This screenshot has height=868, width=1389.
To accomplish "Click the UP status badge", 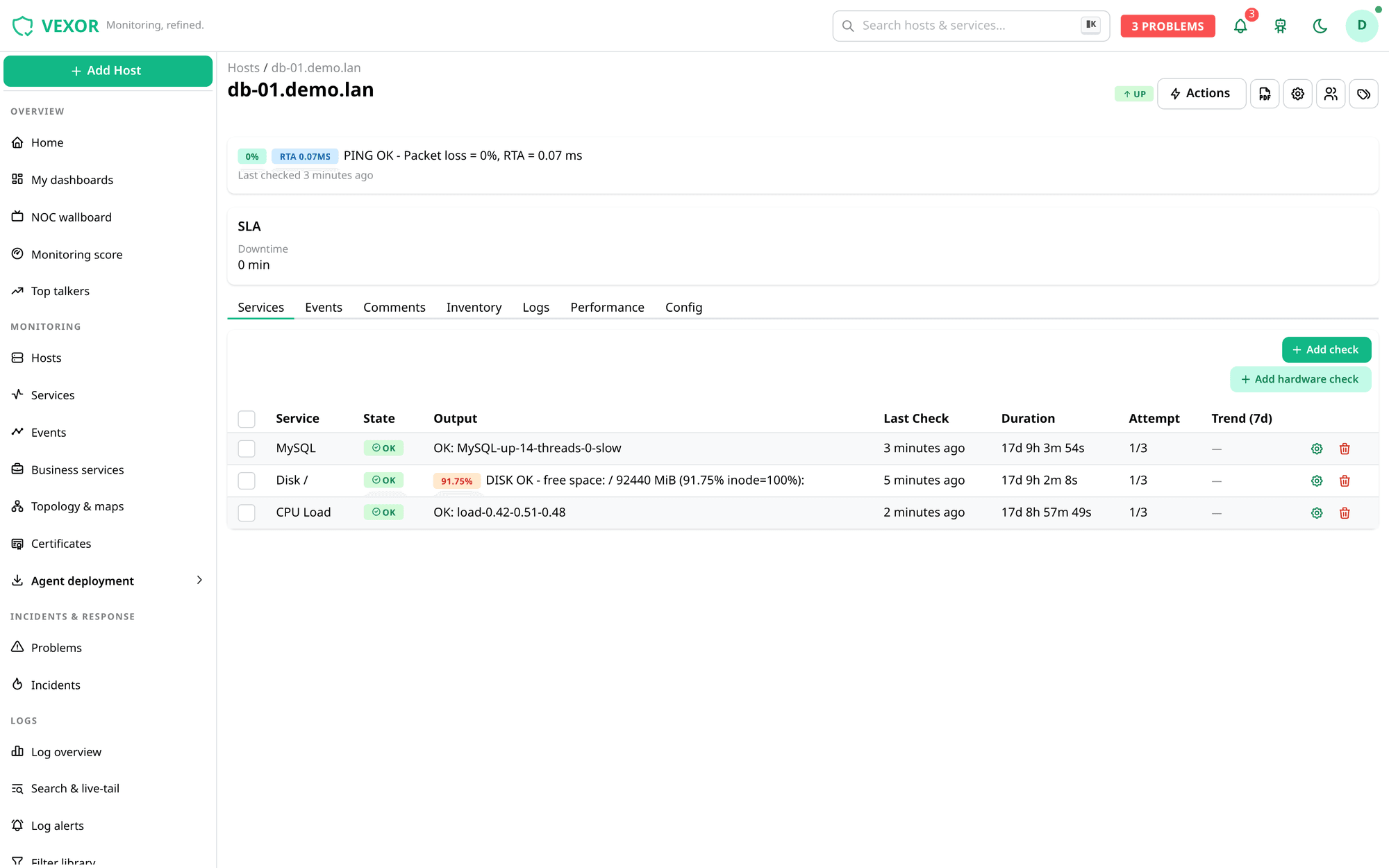I will coord(1134,94).
